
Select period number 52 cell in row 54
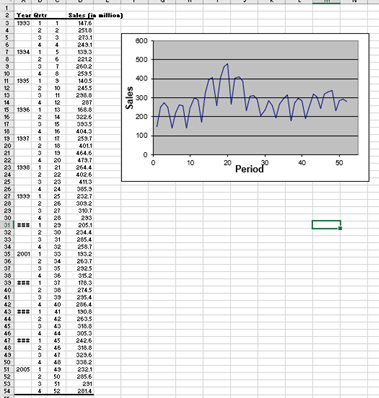tap(57, 391)
